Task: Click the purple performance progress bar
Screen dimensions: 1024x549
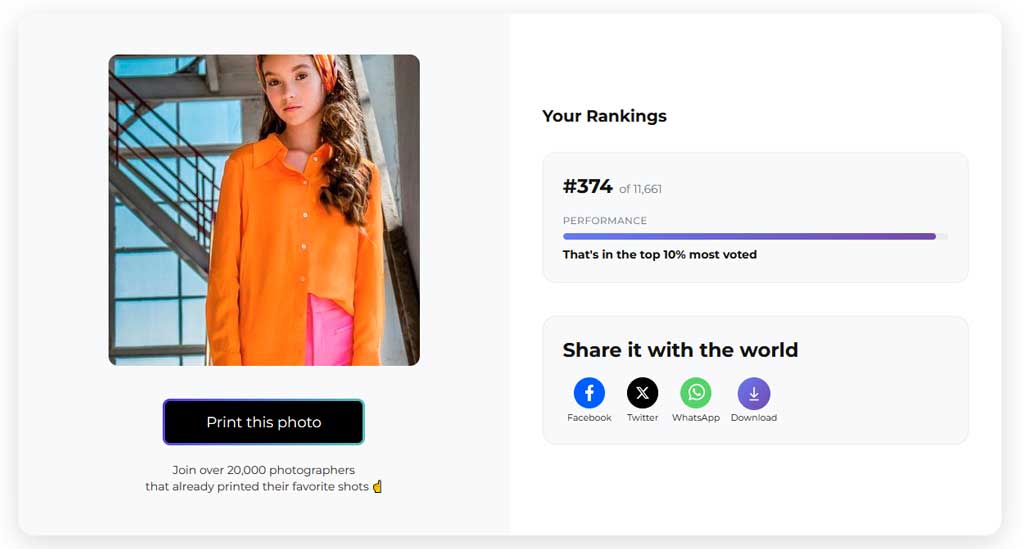Action: click(x=749, y=237)
